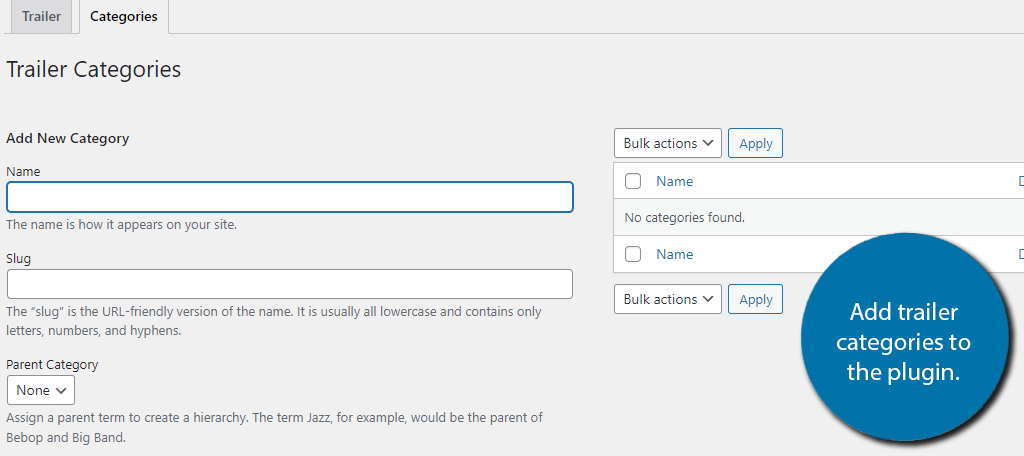
Task: Click the blue trailer categories callout circle
Action: (x=903, y=336)
